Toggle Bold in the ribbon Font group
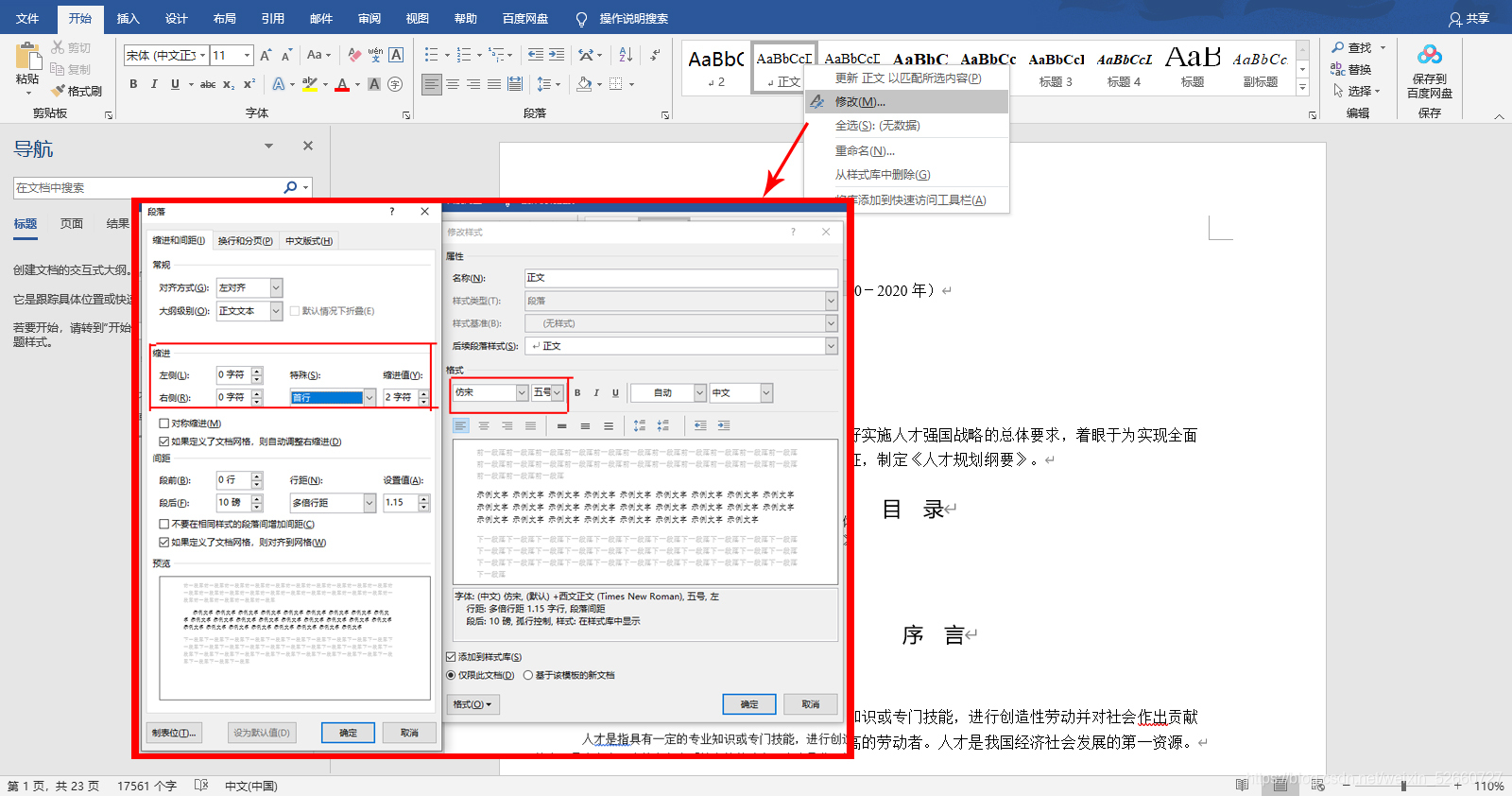Viewport: 1512px width, 796px height. [133, 84]
